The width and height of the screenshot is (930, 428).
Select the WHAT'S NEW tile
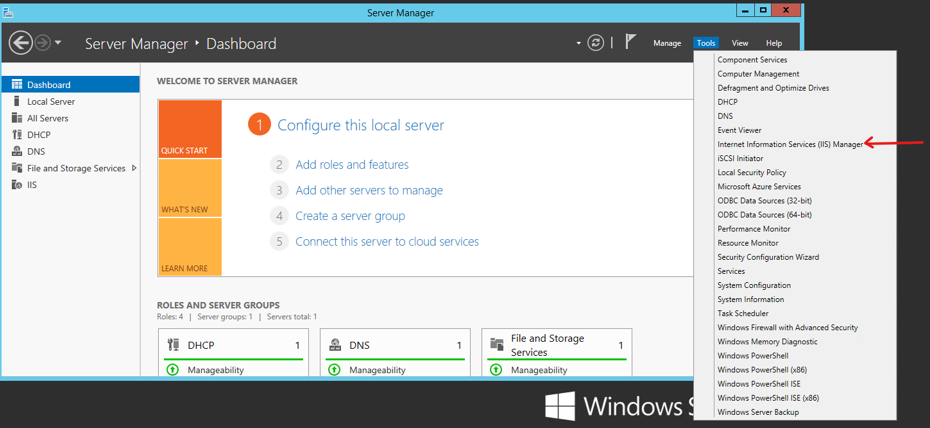[190, 188]
